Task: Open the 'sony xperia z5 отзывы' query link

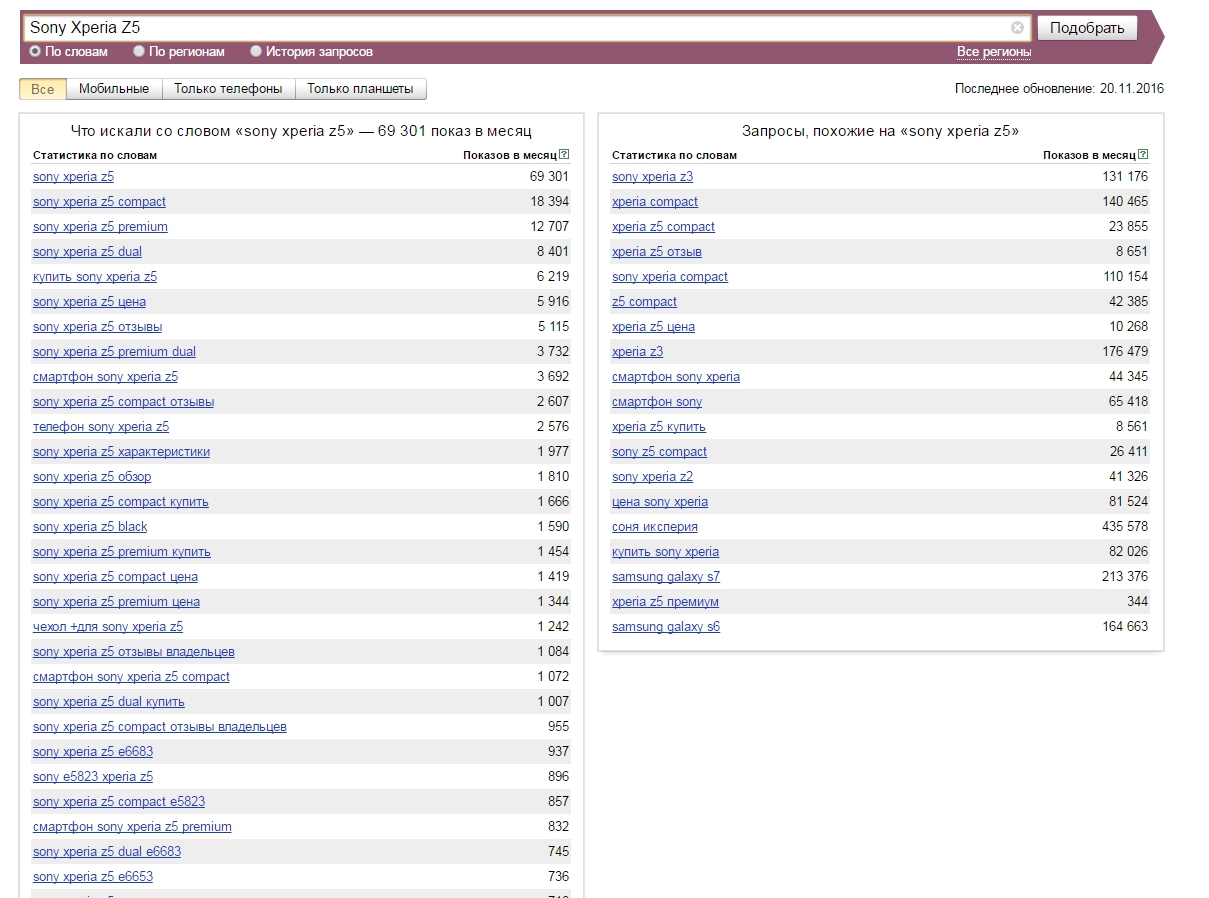Action: click(97, 327)
